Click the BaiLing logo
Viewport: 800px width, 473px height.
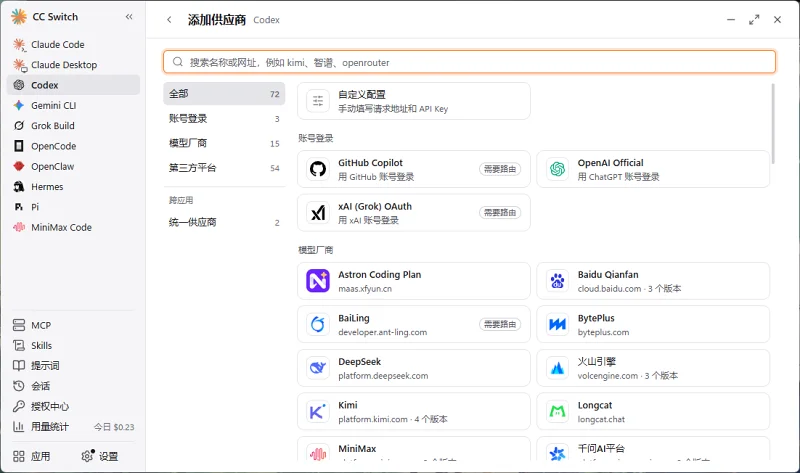(318, 324)
